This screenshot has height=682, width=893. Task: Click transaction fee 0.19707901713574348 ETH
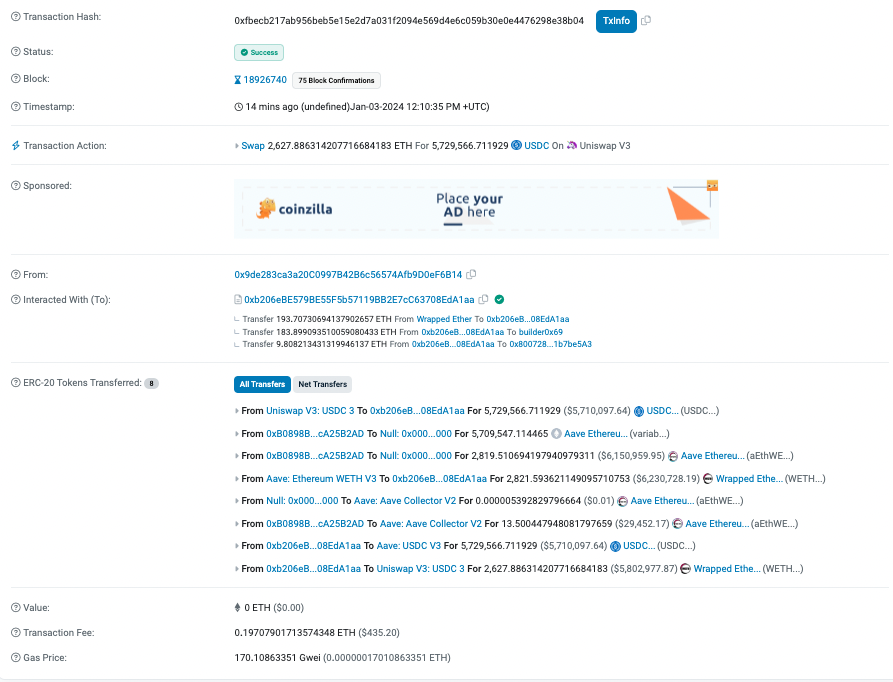coord(295,633)
